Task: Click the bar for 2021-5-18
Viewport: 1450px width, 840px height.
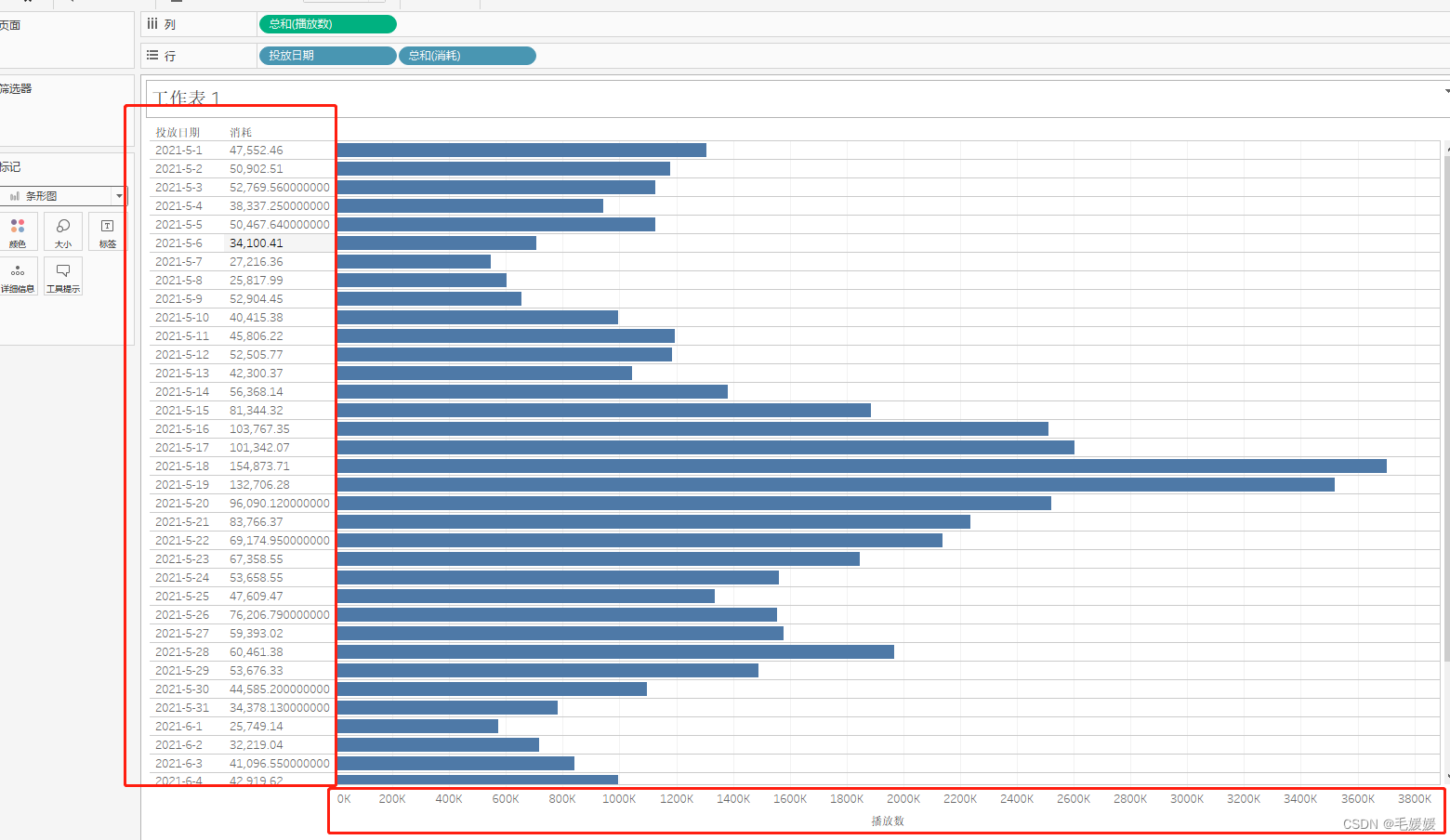Action: coord(862,466)
